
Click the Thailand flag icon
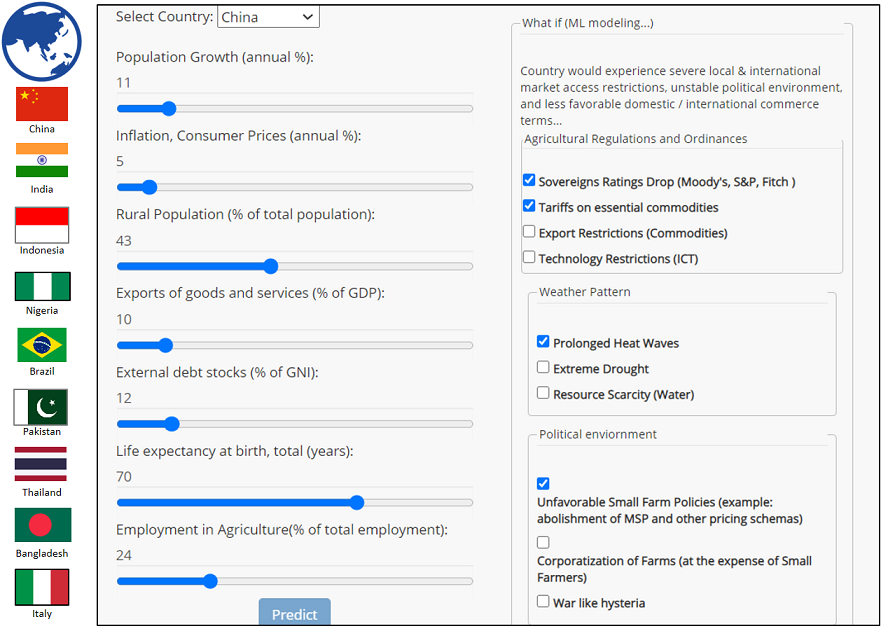pyautogui.click(x=42, y=465)
